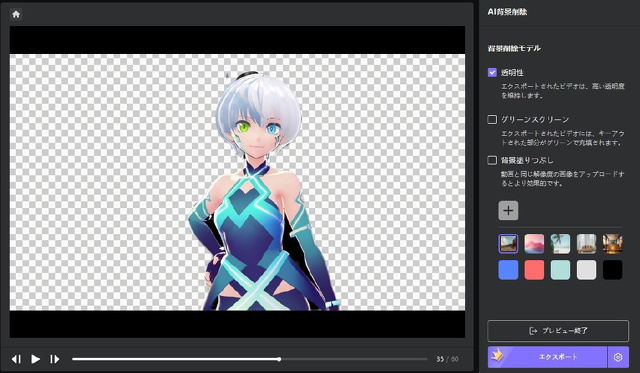640x373 pixels.
Task: Go to the home screen icon
Action: (x=16, y=14)
